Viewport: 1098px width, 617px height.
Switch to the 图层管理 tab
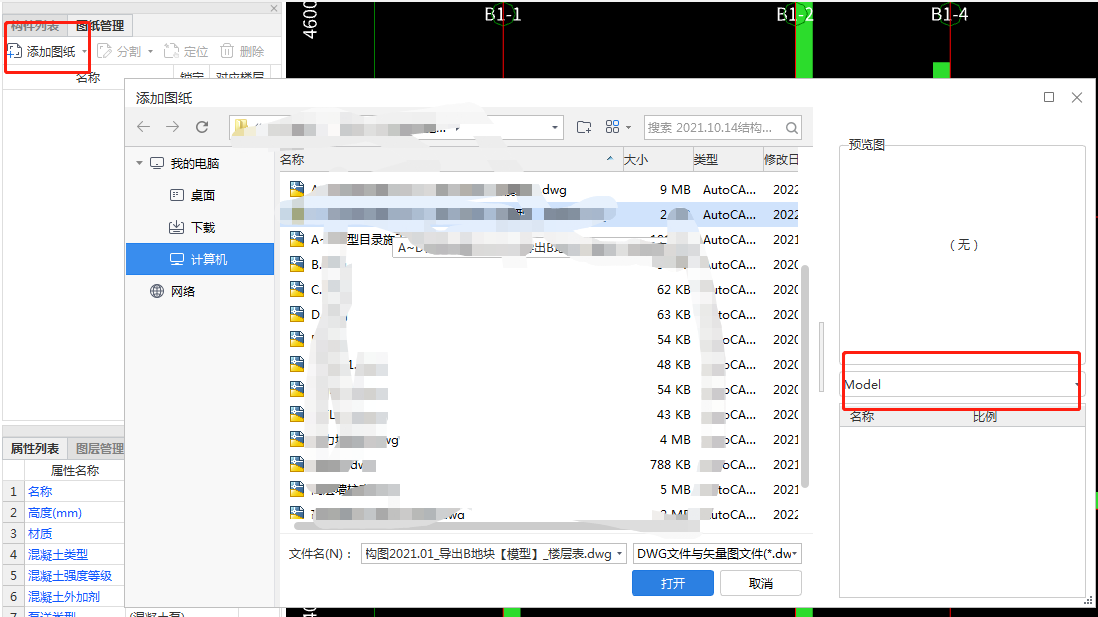click(x=99, y=448)
